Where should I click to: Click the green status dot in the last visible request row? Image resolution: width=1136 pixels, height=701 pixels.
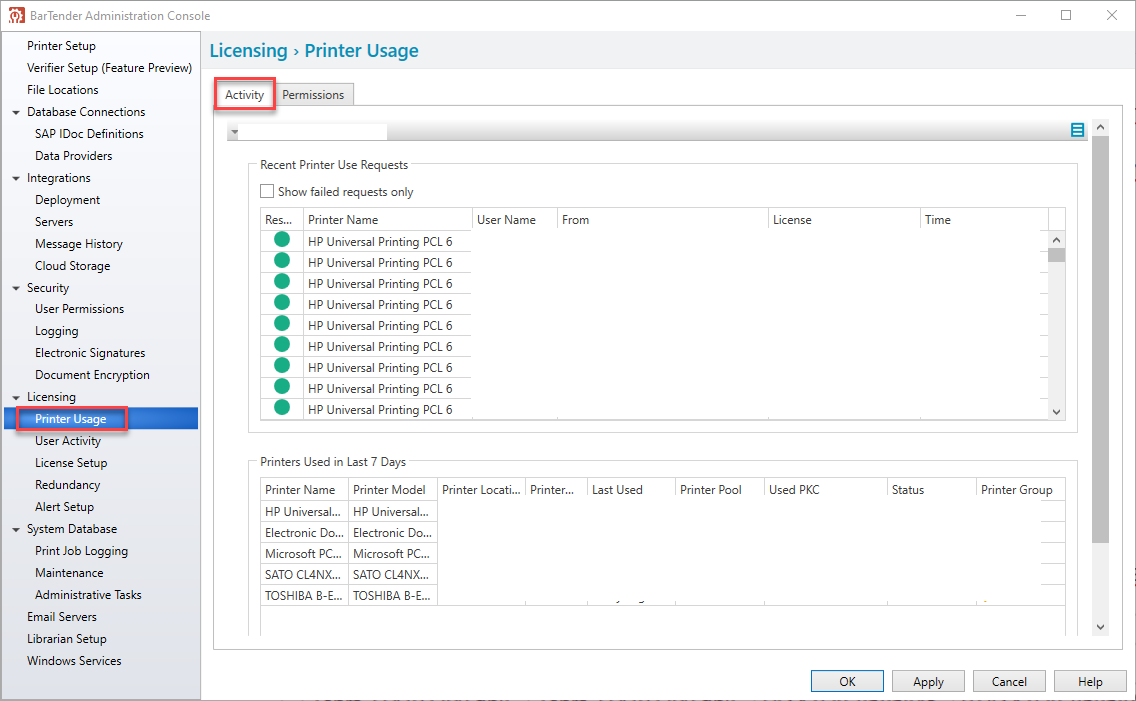[x=282, y=408]
